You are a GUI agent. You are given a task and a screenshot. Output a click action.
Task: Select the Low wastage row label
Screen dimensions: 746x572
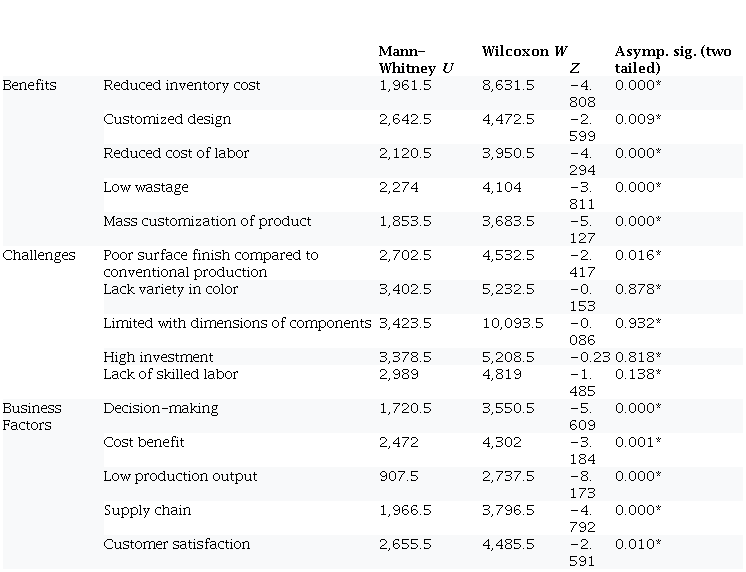[x=146, y=188]
